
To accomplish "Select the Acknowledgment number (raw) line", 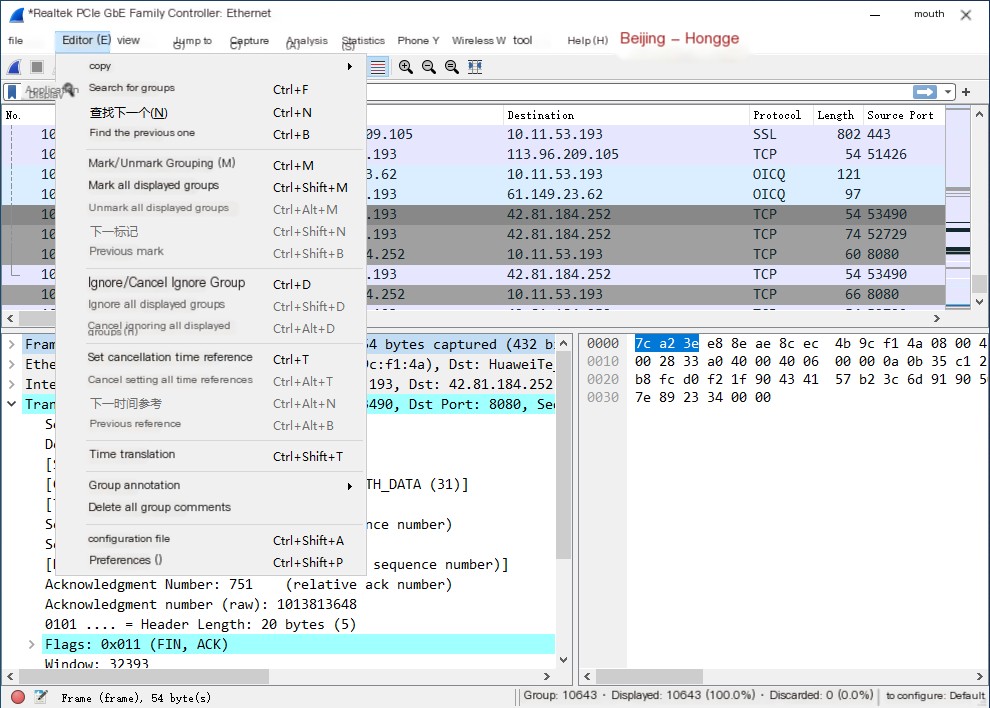I will 201,604.
